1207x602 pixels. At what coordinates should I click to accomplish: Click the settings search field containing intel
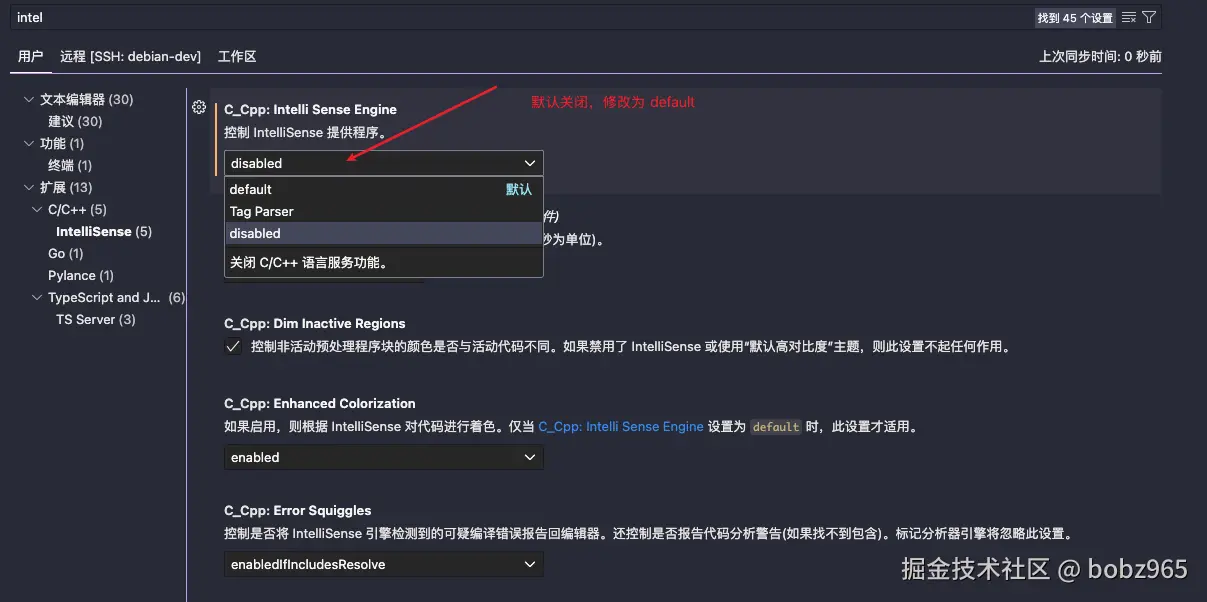click(520, 17)
